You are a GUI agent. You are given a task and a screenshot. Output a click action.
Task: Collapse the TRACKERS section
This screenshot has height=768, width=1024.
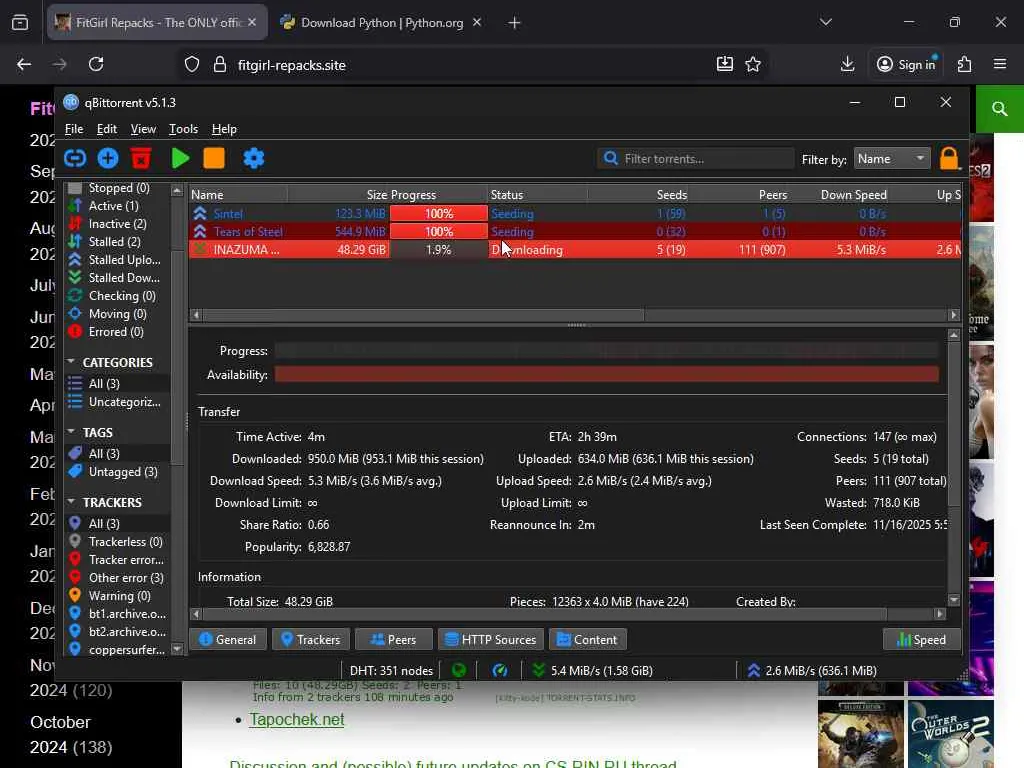71,502
